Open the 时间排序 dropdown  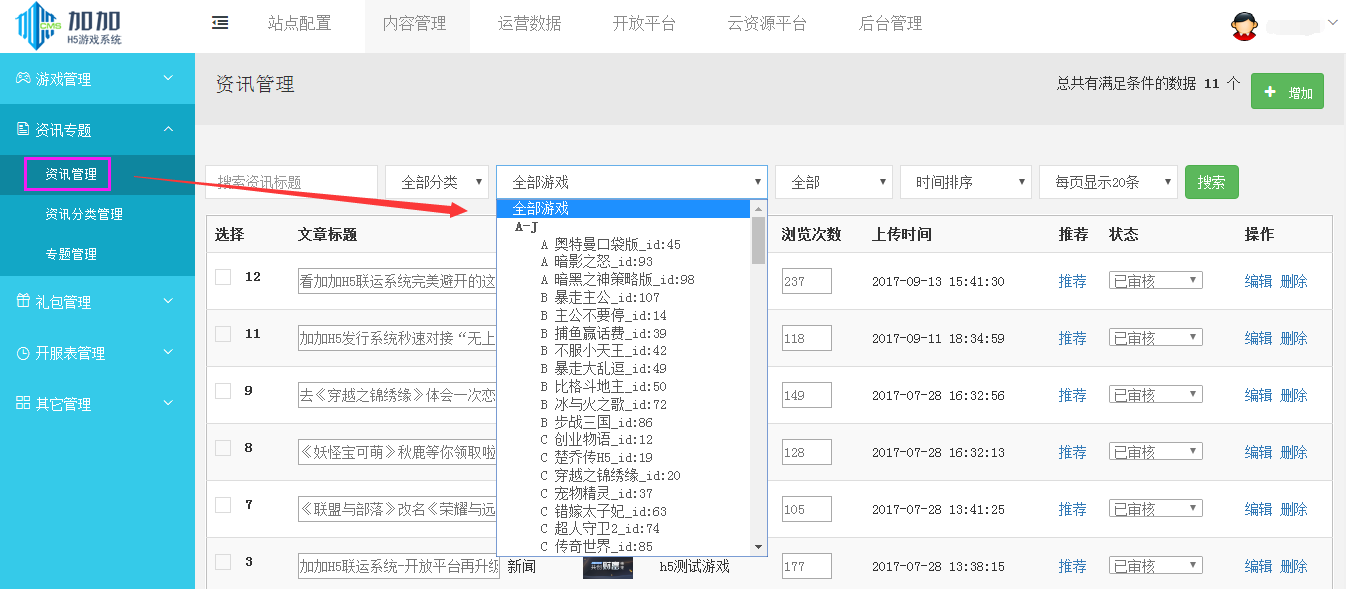[x=965, y=181]
